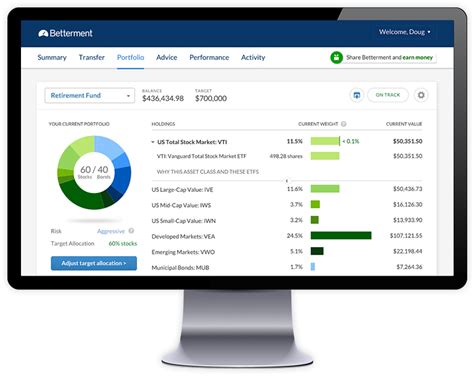The image size is (474, 376).
Task: Open Why this asset class and these ETFs
Action: (x=208, y=172)
